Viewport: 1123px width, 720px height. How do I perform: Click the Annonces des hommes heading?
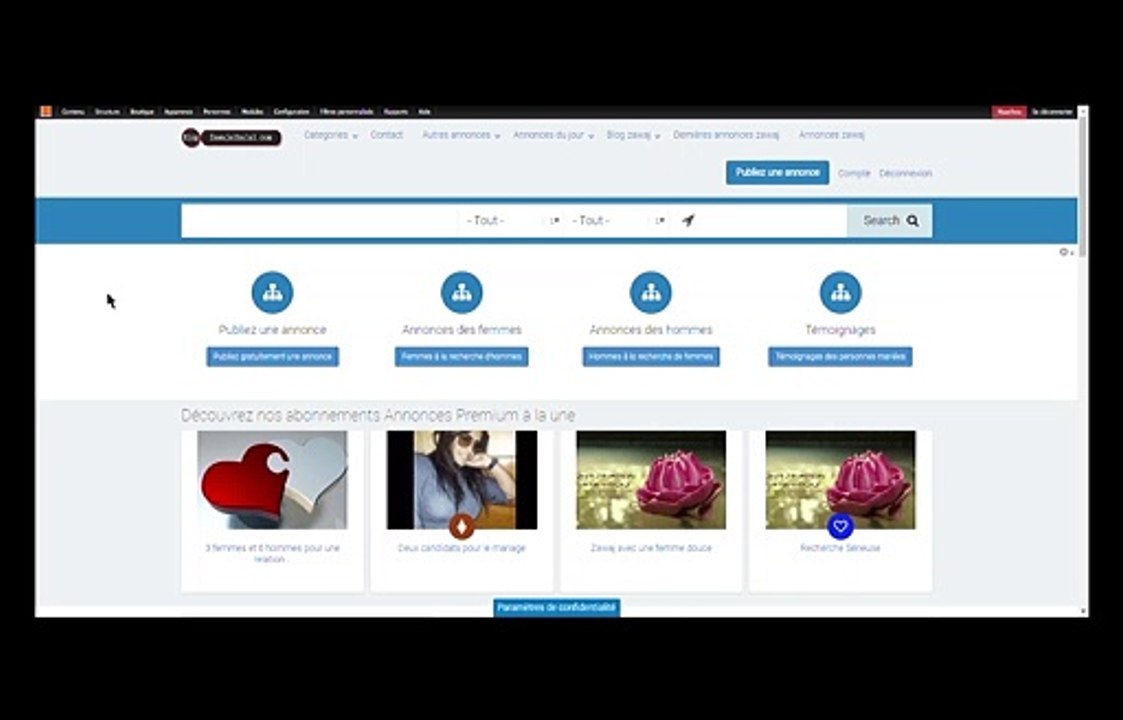(x=650, y=330)
